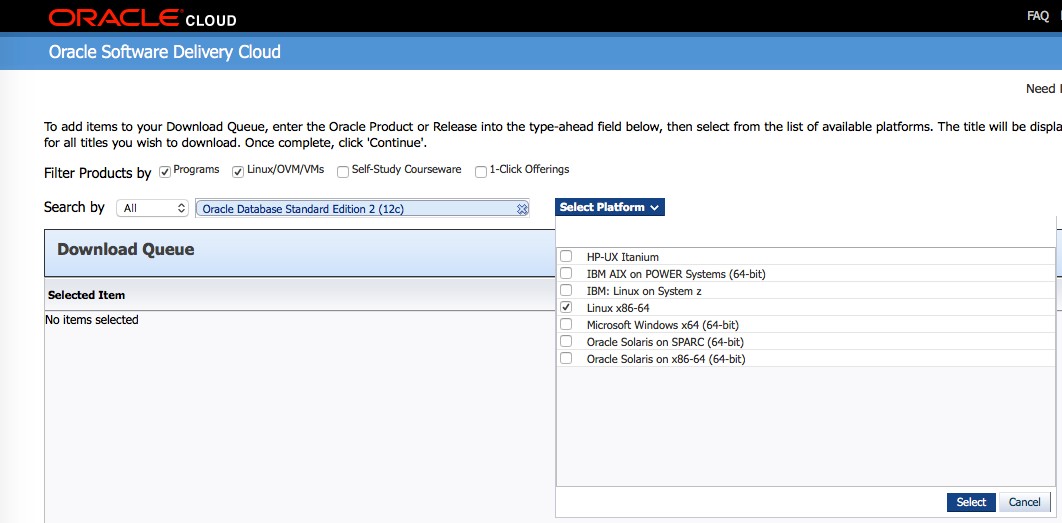Toggle the Linux/OVM/VMs filter checkbox
1062x523 pixels.
238,172
